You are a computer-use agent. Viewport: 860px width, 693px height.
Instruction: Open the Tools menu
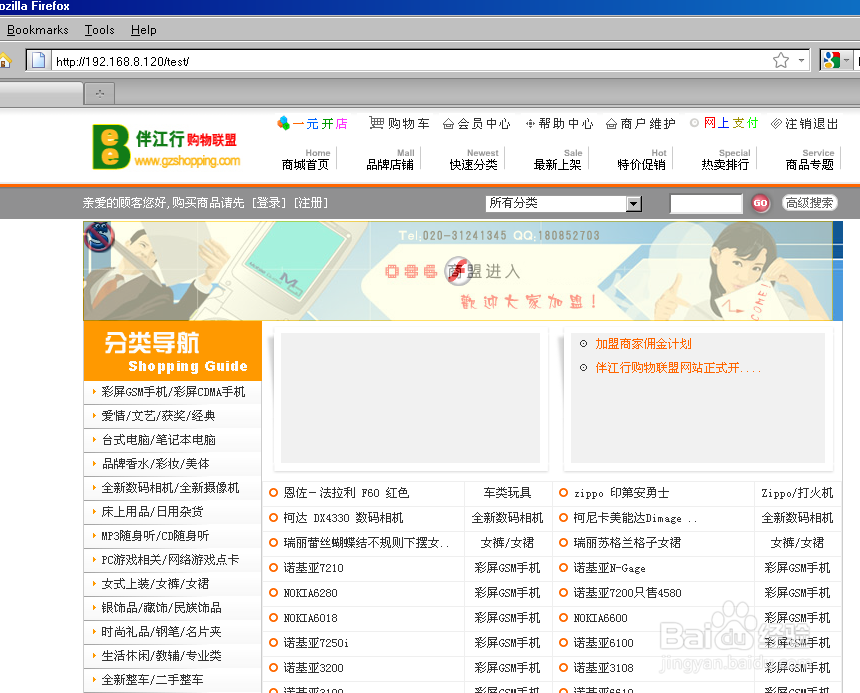(99, 30)
